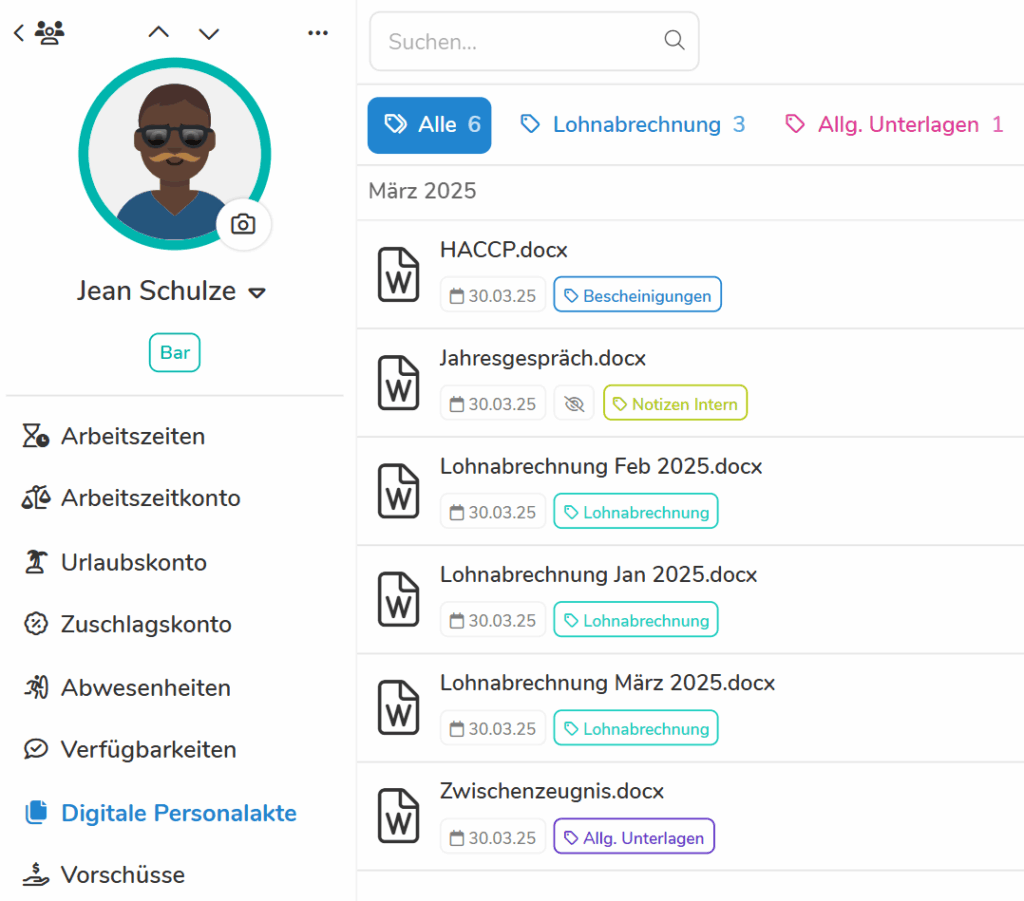1024x901 pixels.
Task: Go back using the left chevron arrow
Action: [19, 33]
